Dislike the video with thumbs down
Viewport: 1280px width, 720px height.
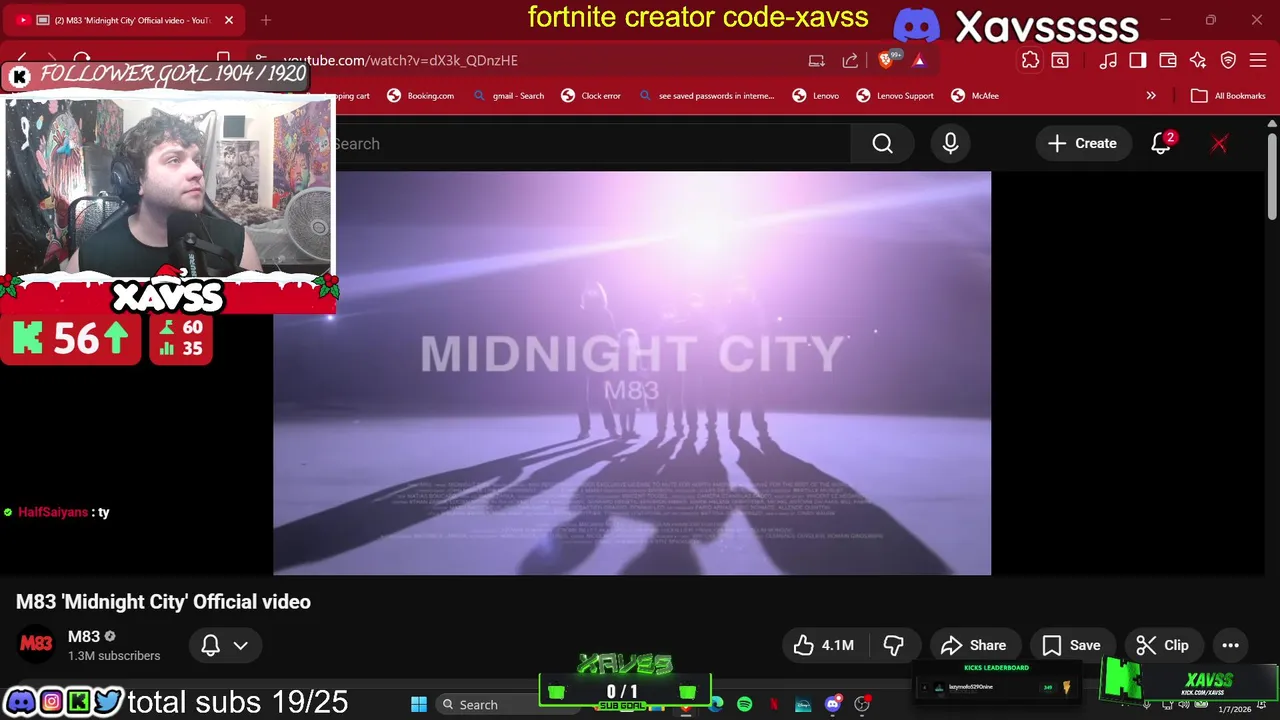(x=893, y=646)
